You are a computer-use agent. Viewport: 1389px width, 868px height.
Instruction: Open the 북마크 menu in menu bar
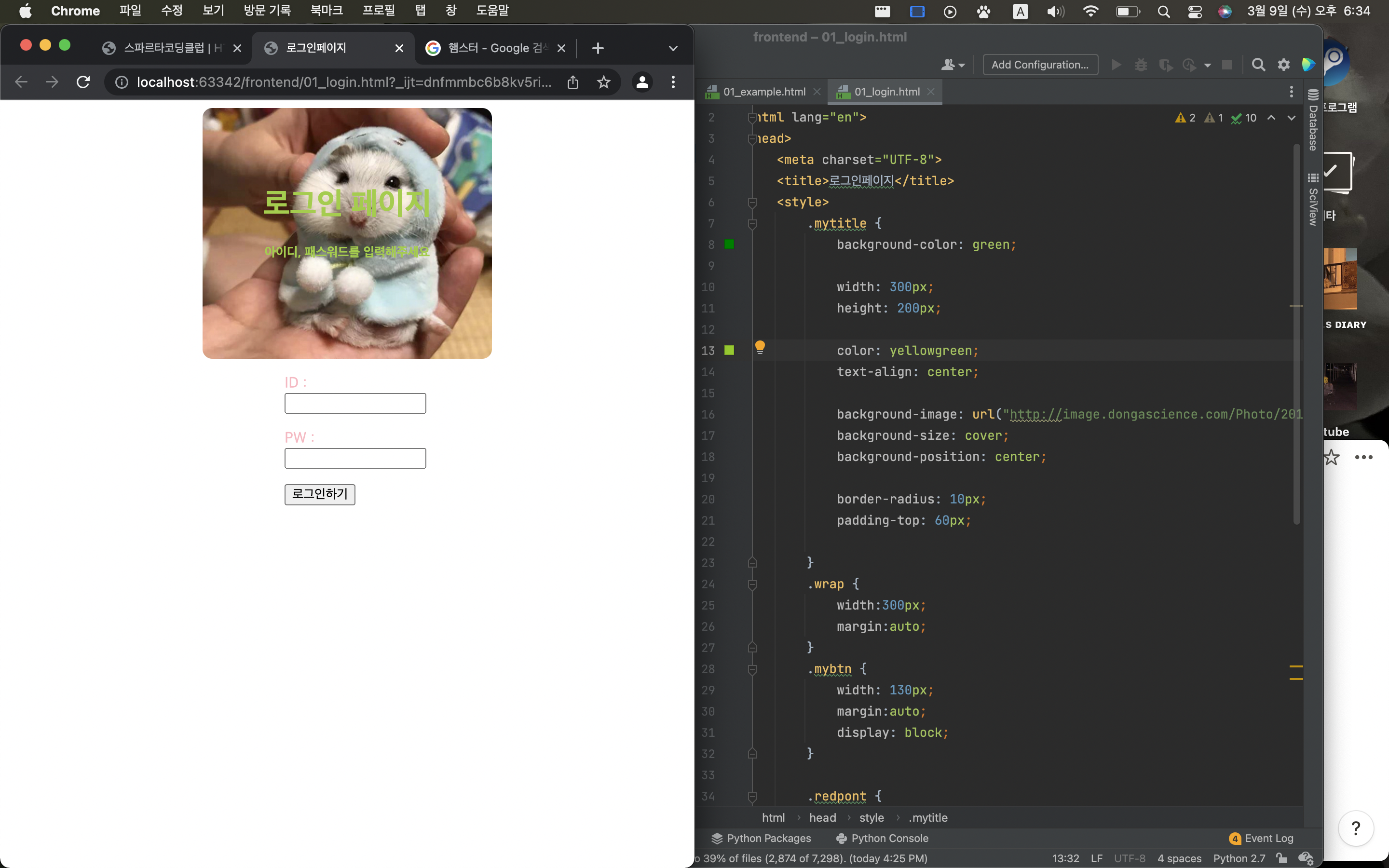pyautogui.click(x=326, y=10)
